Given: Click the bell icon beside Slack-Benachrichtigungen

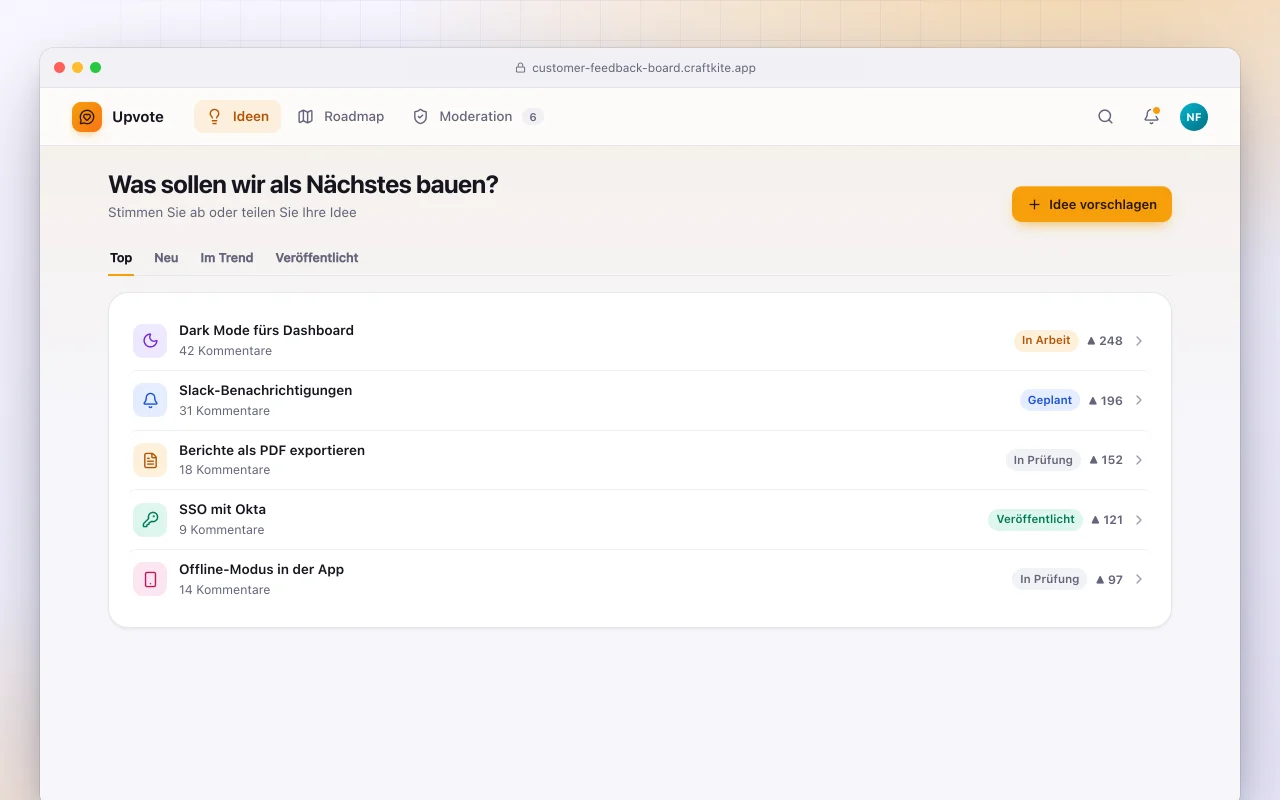Looking at the screenshot, I should click(150, 400).
